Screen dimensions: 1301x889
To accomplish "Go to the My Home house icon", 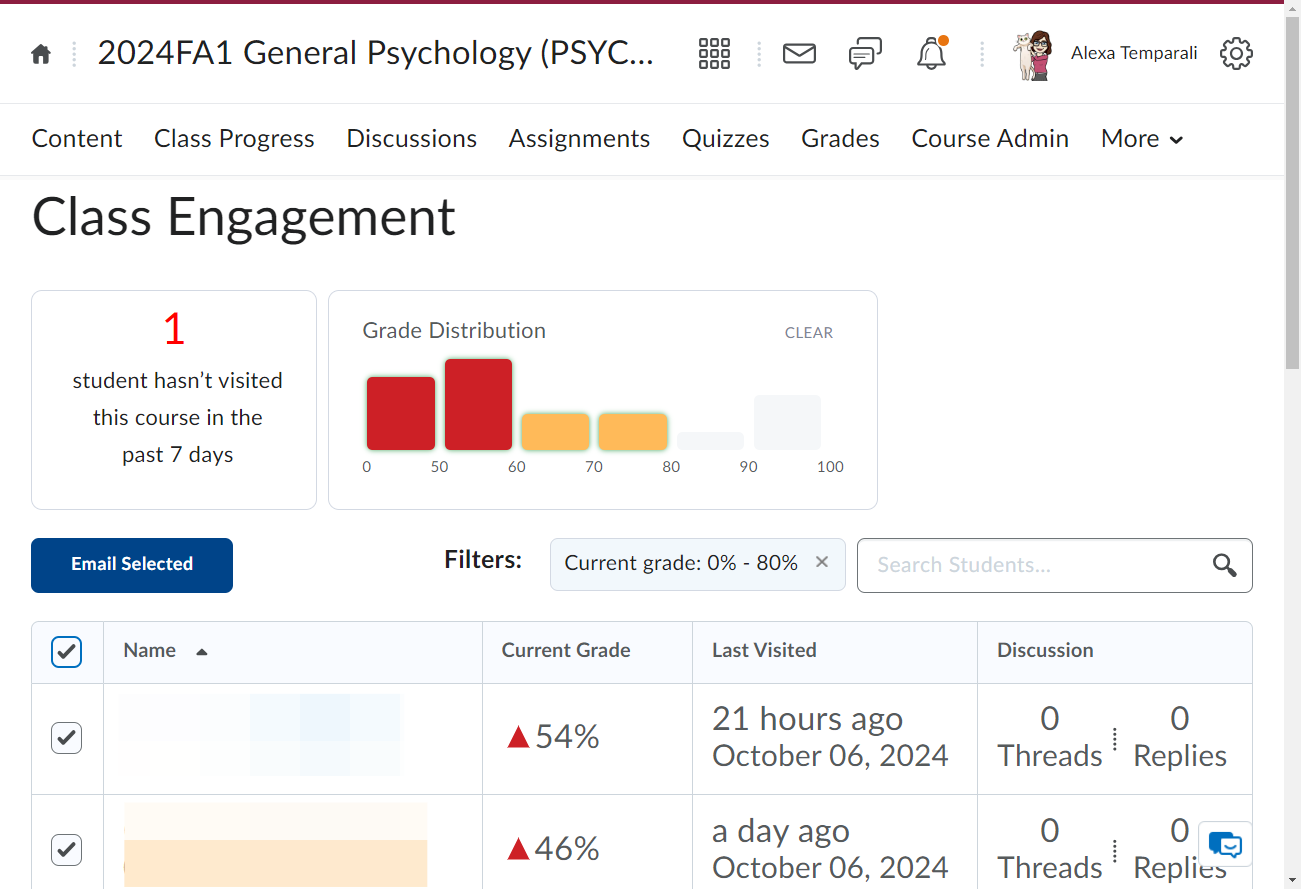I will click(x=41, y=54).
